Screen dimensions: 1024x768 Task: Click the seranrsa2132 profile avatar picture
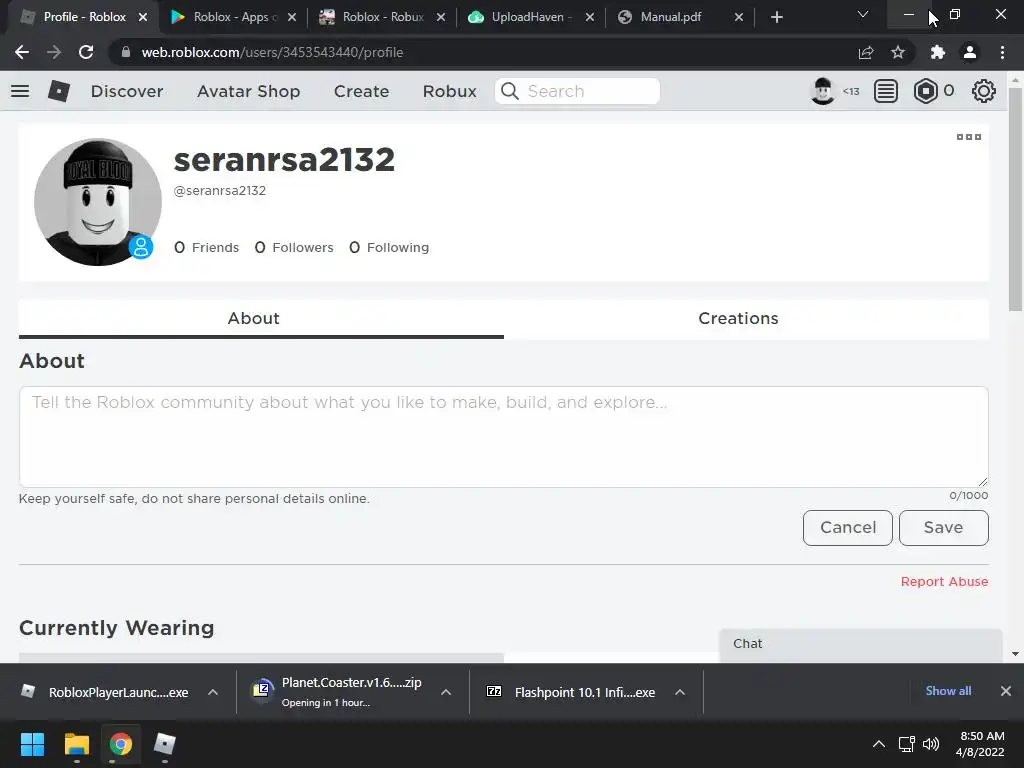coord(98,202)
